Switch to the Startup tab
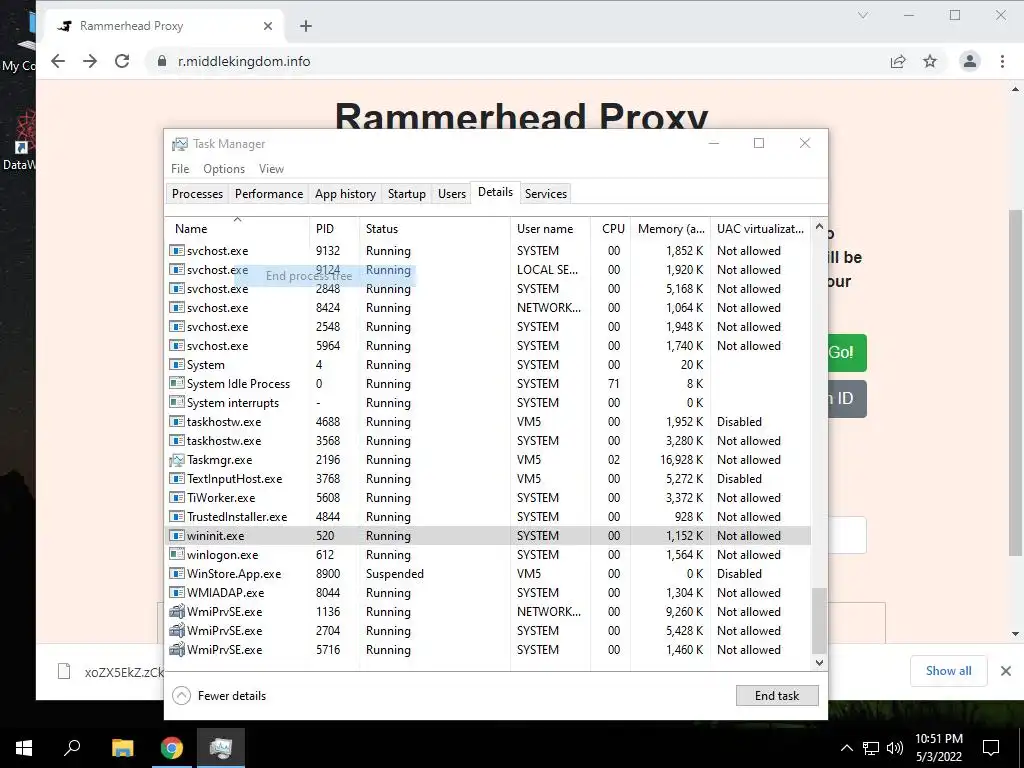This screenshot has width=1024, height=768. [x=406, y=194]
